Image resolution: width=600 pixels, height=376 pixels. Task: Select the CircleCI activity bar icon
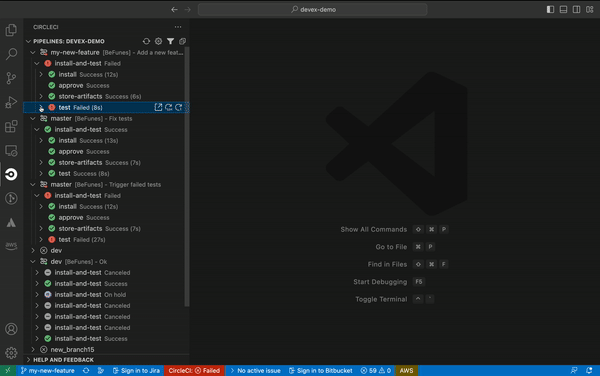(11, 174)
